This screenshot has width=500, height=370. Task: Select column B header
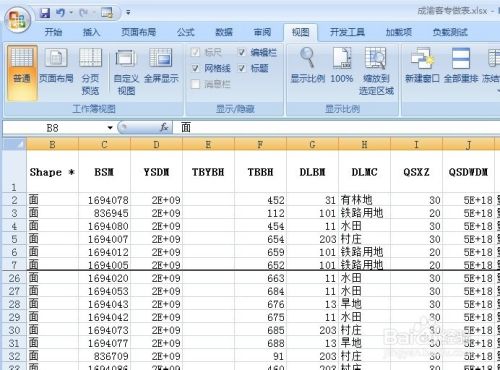pos(52,144)
